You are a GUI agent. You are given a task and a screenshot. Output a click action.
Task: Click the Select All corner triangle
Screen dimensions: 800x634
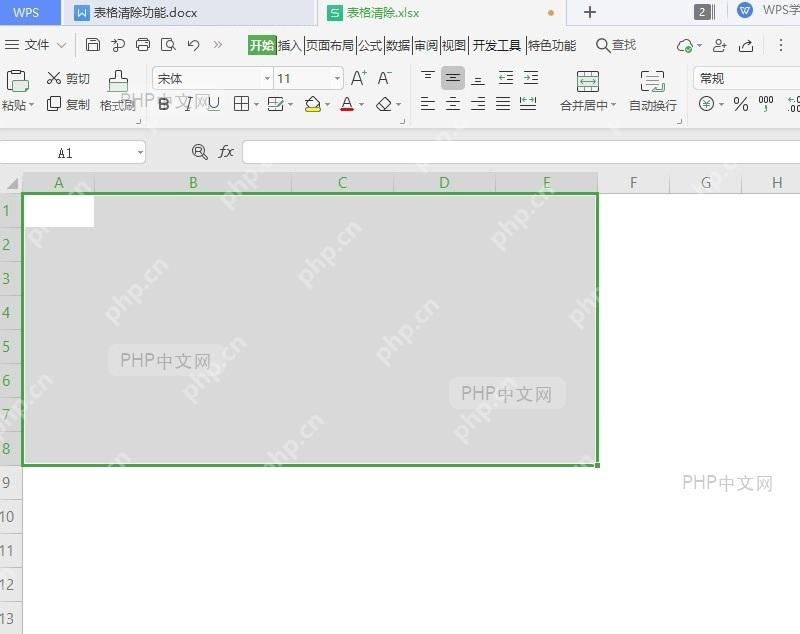[12, 184]
